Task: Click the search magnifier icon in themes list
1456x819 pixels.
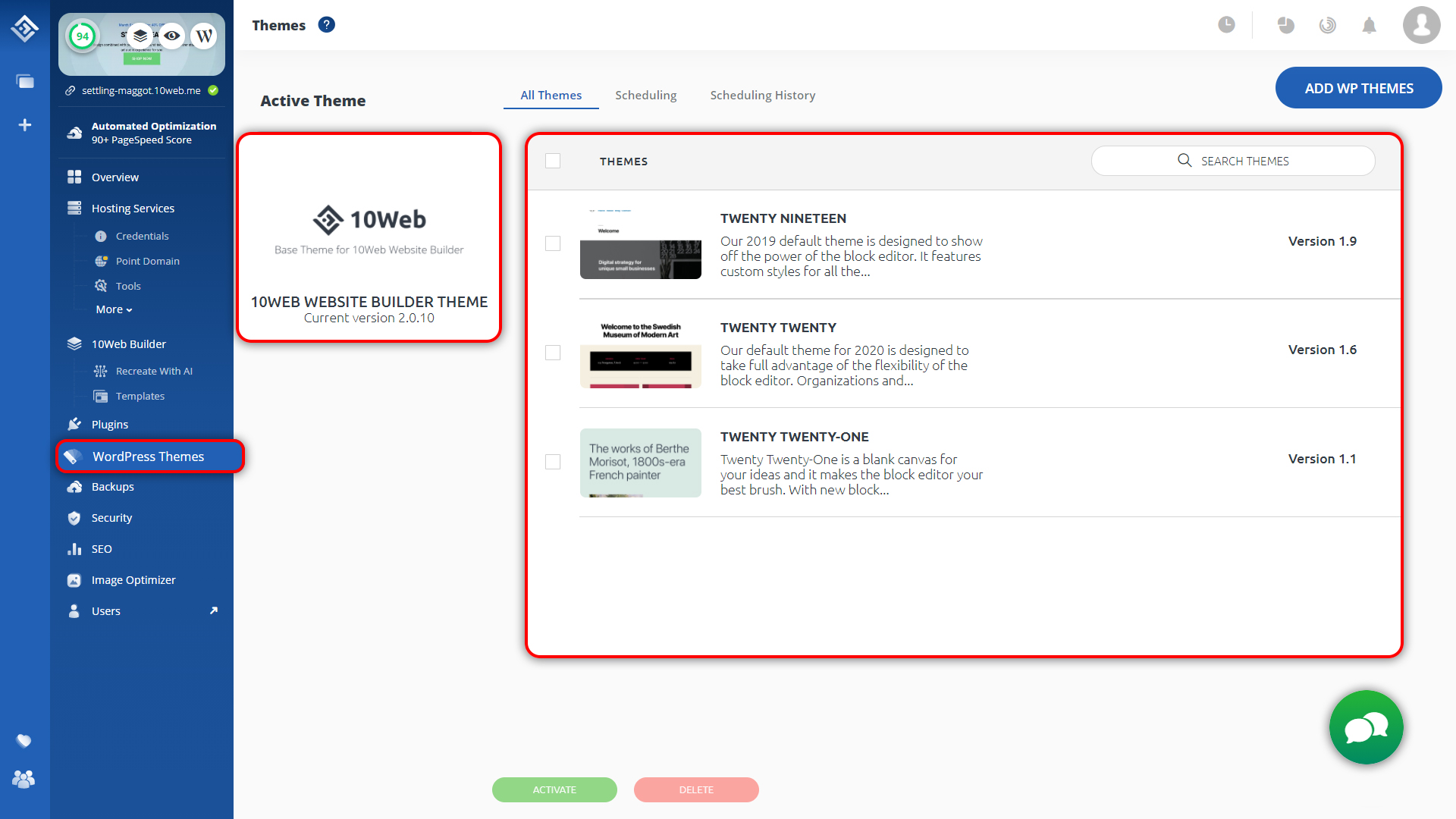Action: pyautogui.click(x=1185, y=160)
